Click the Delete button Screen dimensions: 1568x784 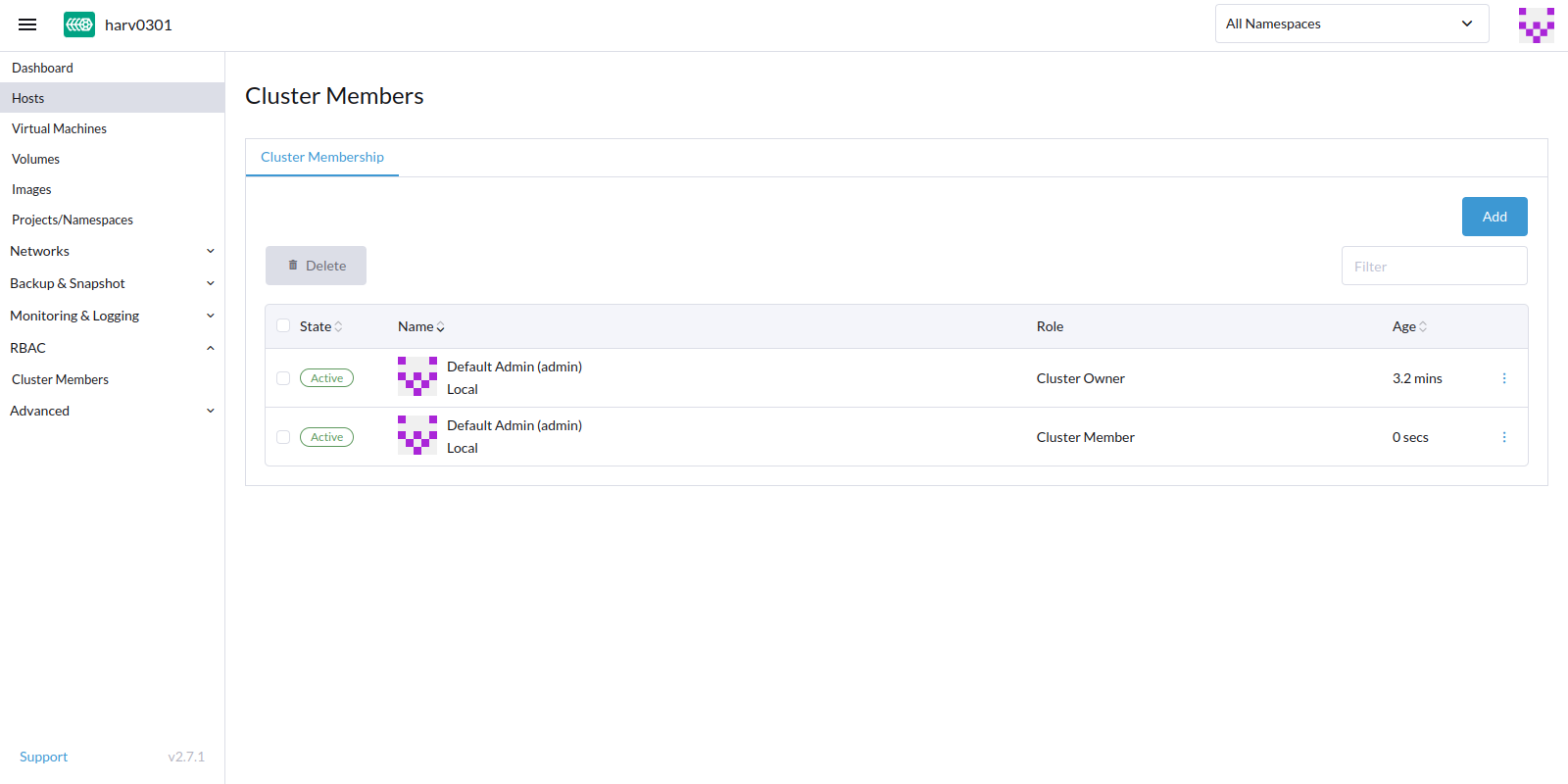(x=316, y=266)
